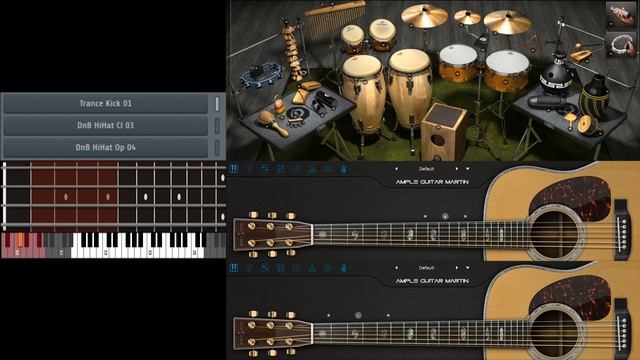Open horizontal-lines icon in upper guitar toolbar
640x360 pixels.
click(265, 169)
